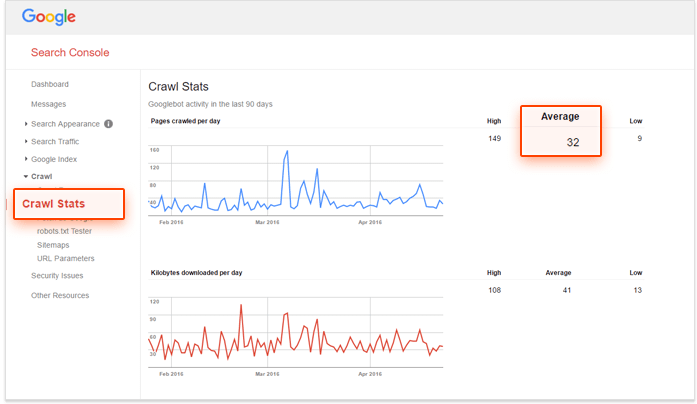Click the High value 149 for pages crawled

pos(494,138)
